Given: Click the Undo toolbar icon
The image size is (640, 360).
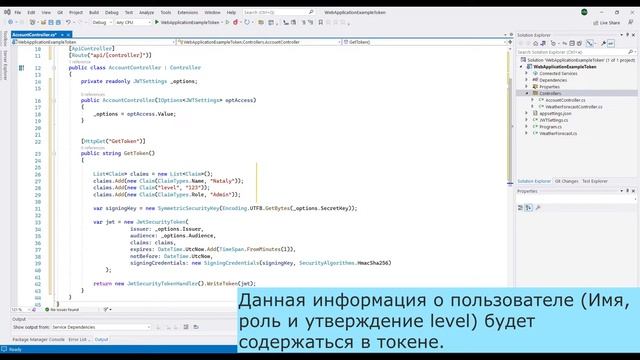Looking at the screenshot, I should [68, 22].
